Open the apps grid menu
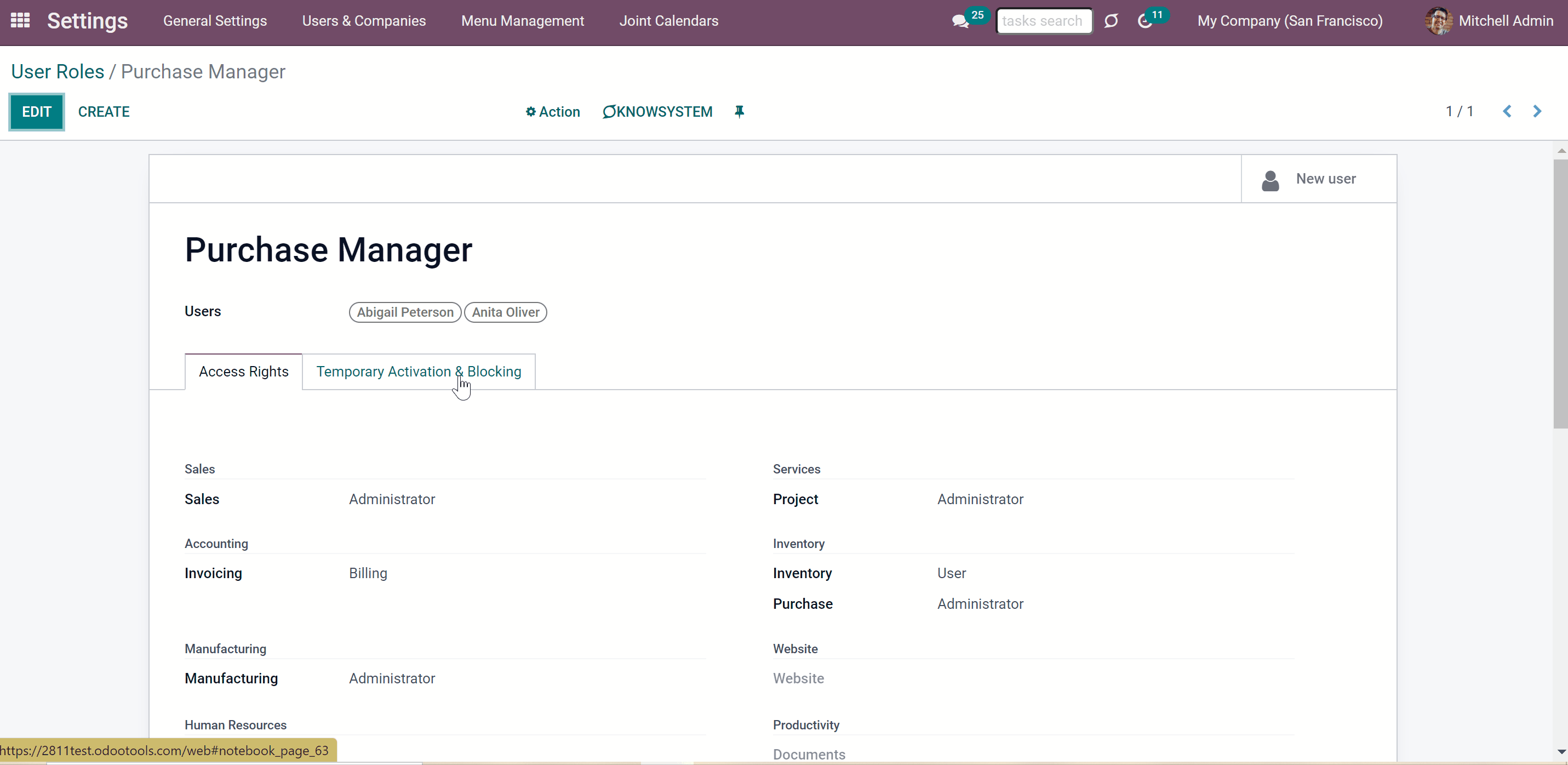The height and width of the screenshot is (765, 1568). tap(20, 21)
